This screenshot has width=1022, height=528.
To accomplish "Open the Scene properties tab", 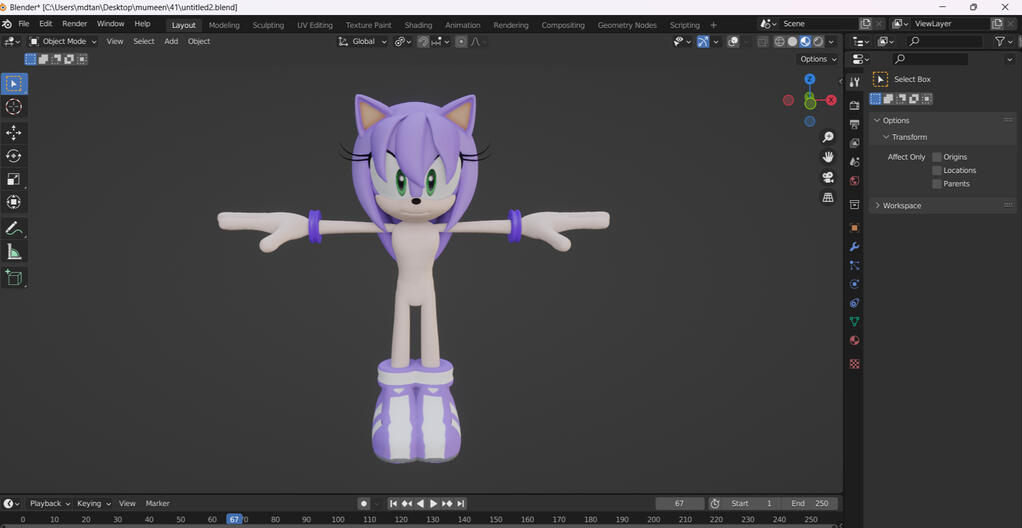I will click(x=854, y=162).
